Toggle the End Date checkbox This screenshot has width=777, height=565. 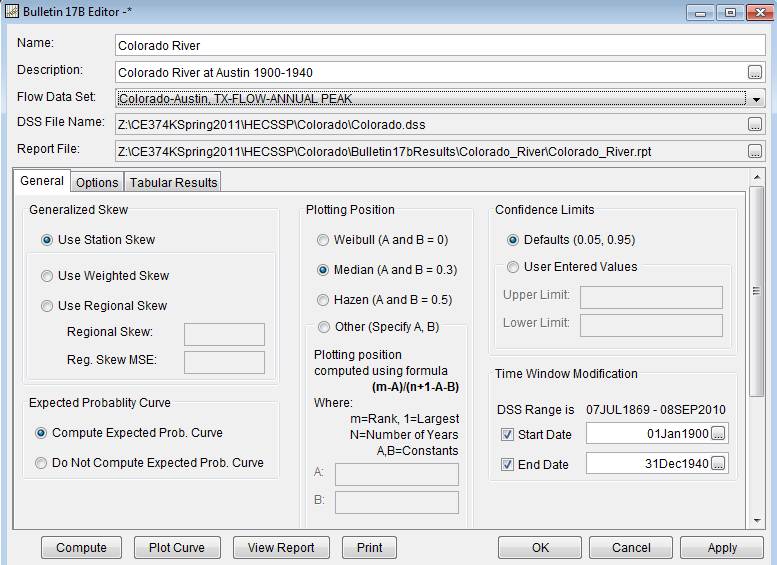click(x=507, y=464)
